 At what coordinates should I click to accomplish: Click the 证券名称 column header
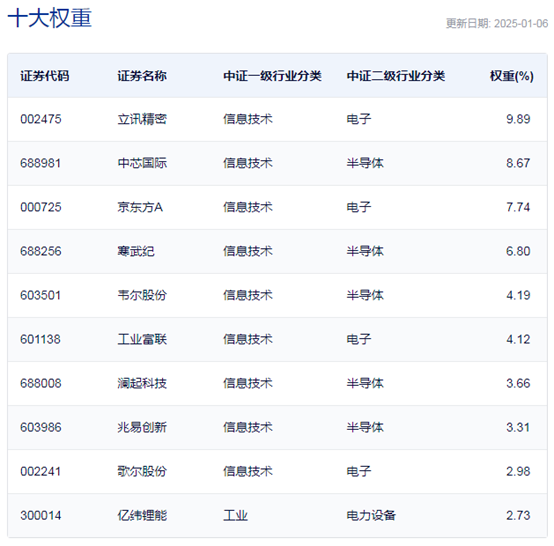click(x=142, y=76)
